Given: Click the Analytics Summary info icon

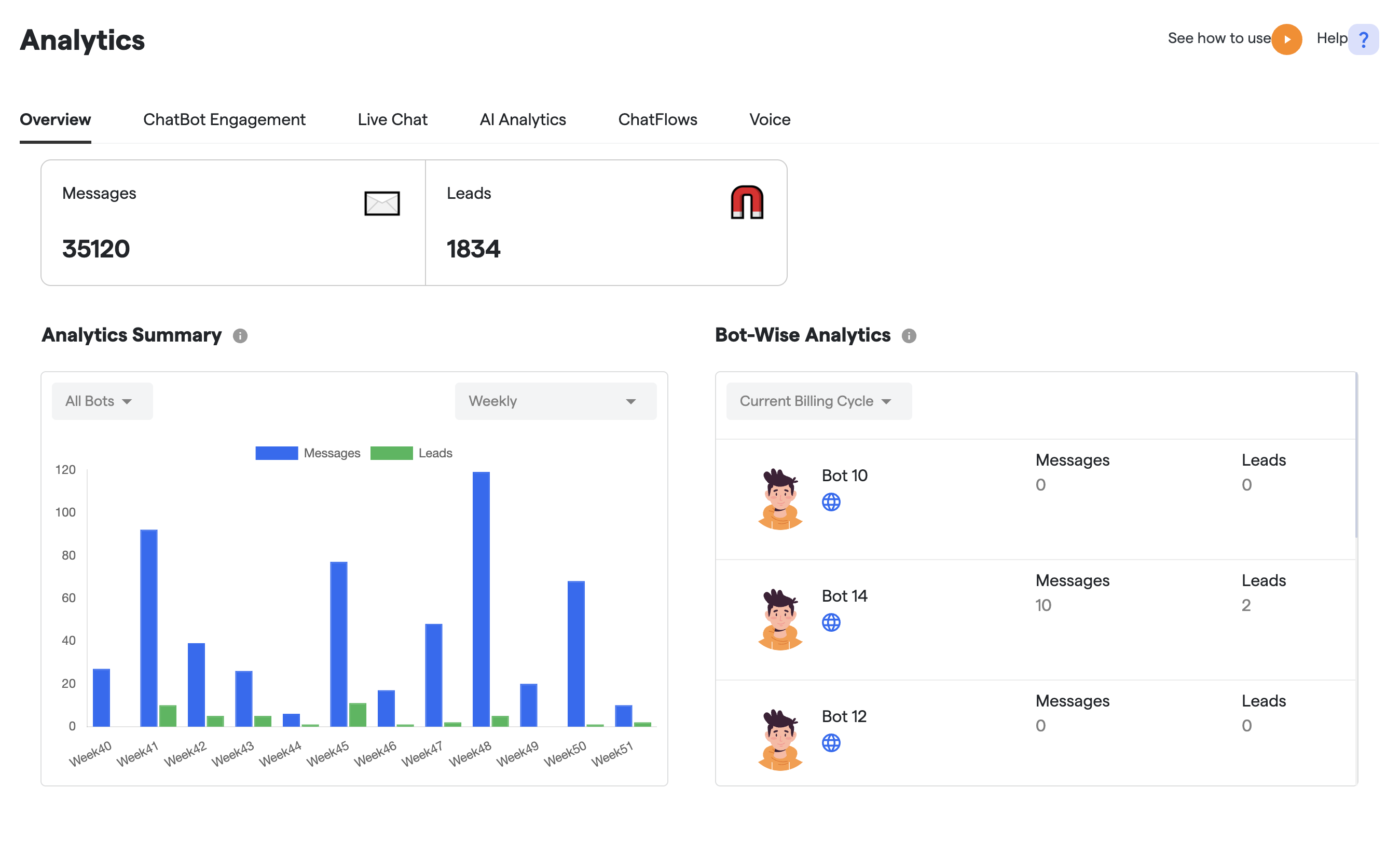Looking at the screenshot, I should tap(240, 336).
